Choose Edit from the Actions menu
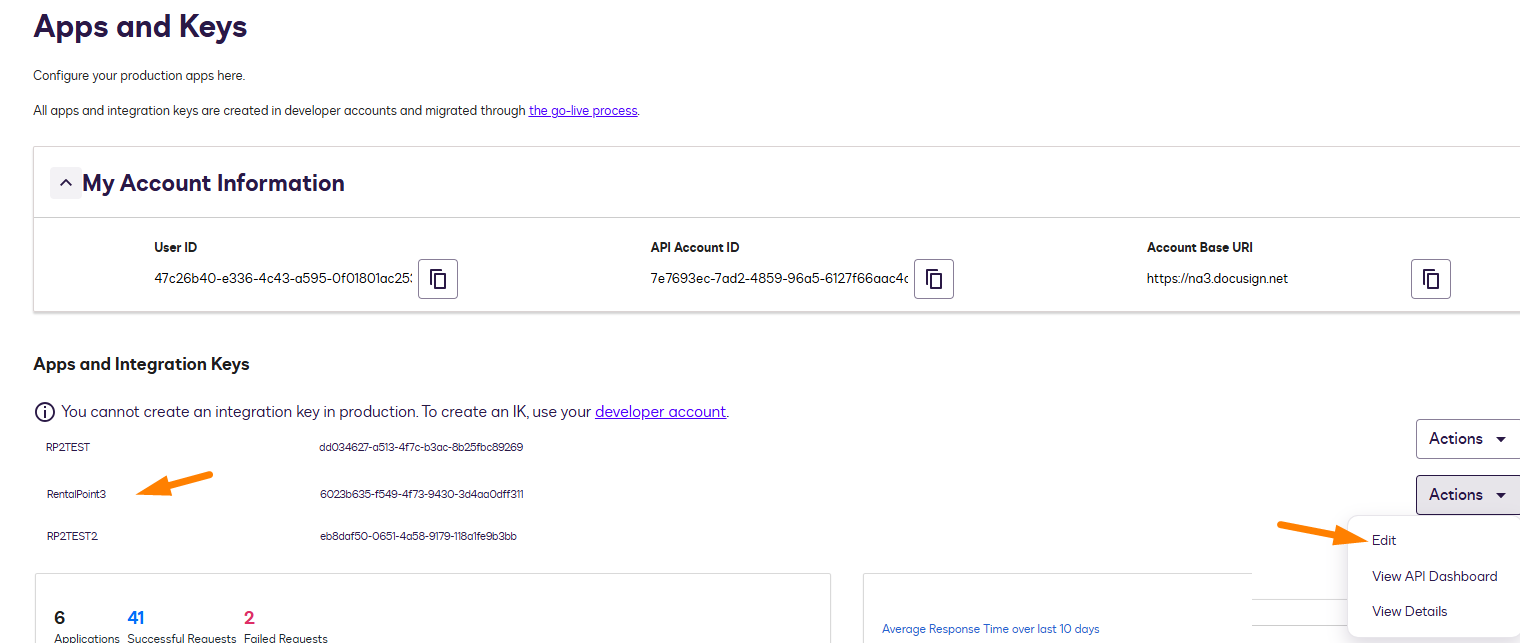Viewport: 1520px width, 643px height. tap(1384, 540)
